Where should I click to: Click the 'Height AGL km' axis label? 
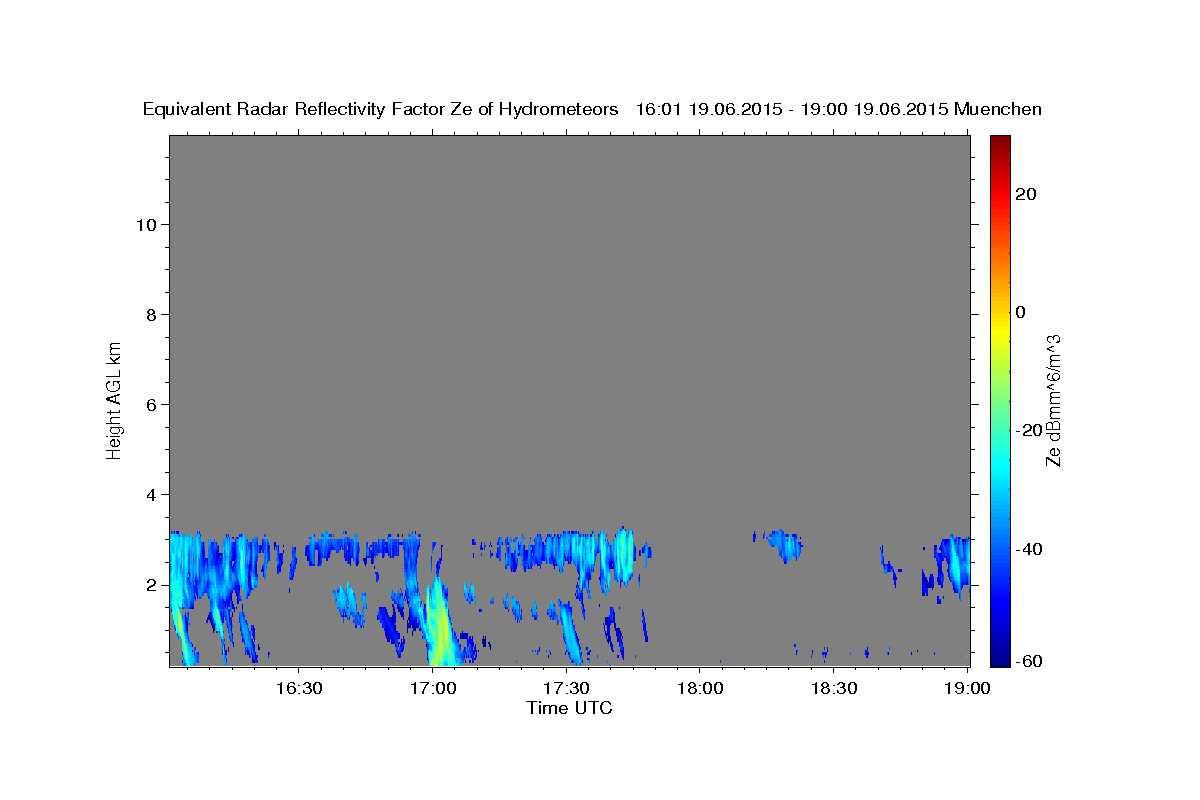click(115, 399)
